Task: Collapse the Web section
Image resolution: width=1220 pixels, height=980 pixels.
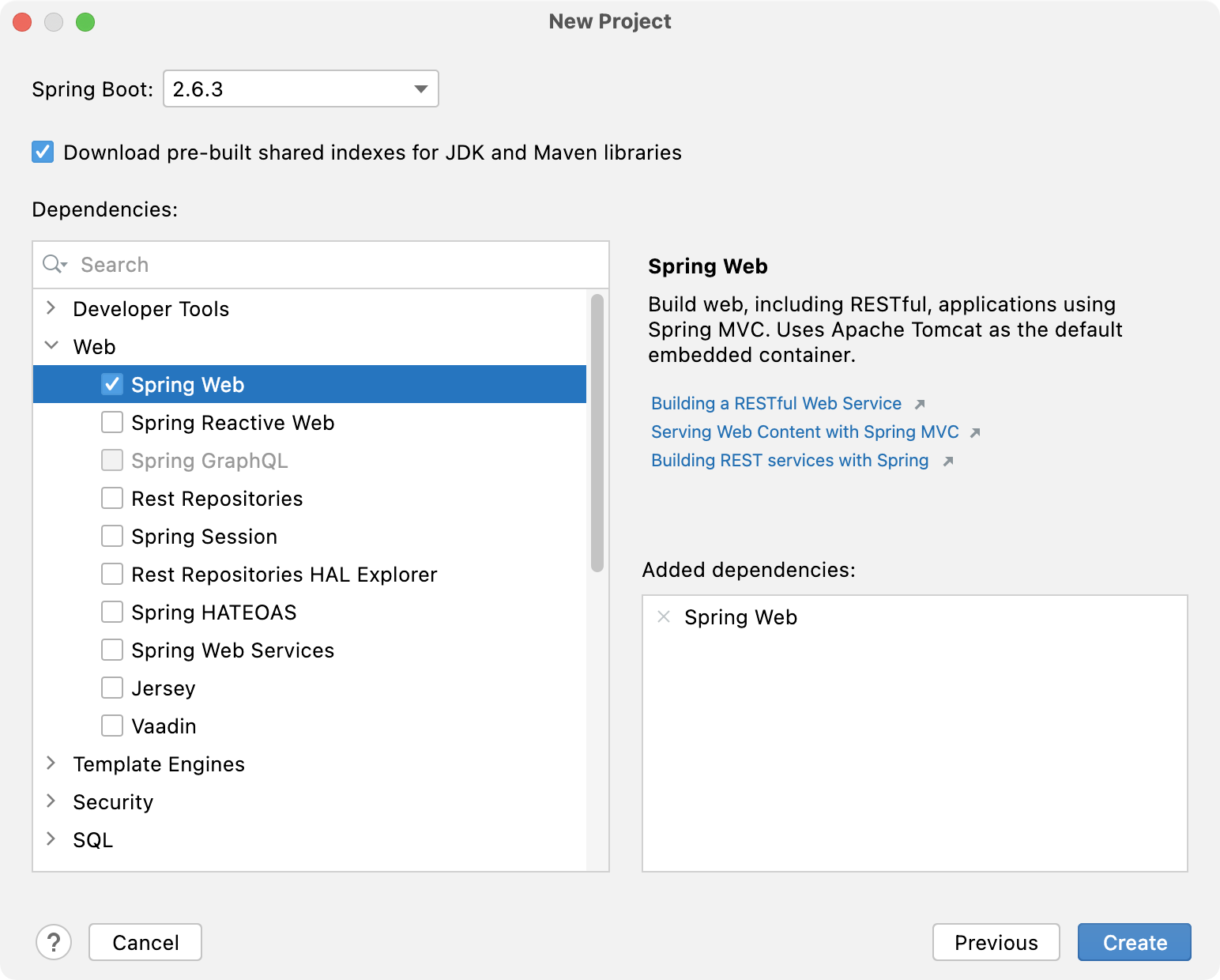Action: point(51,345)
